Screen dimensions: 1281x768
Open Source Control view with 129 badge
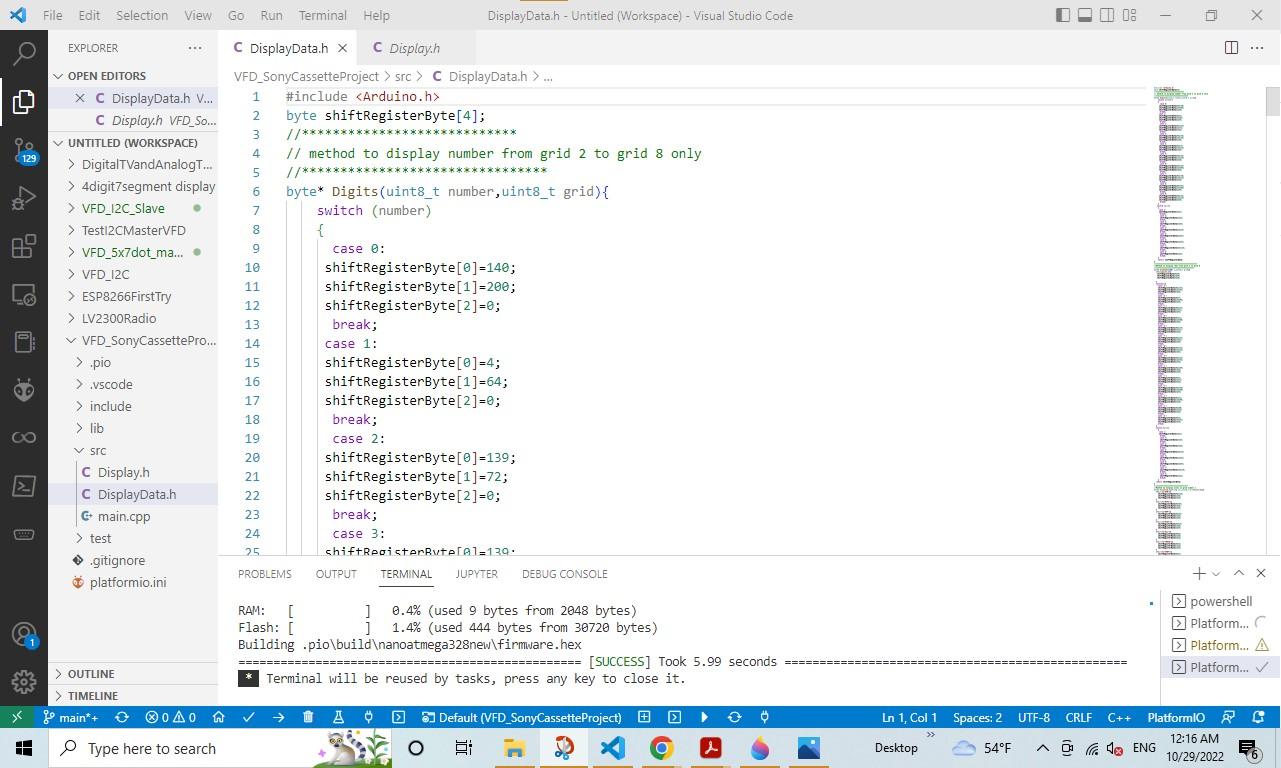point(24,150)
